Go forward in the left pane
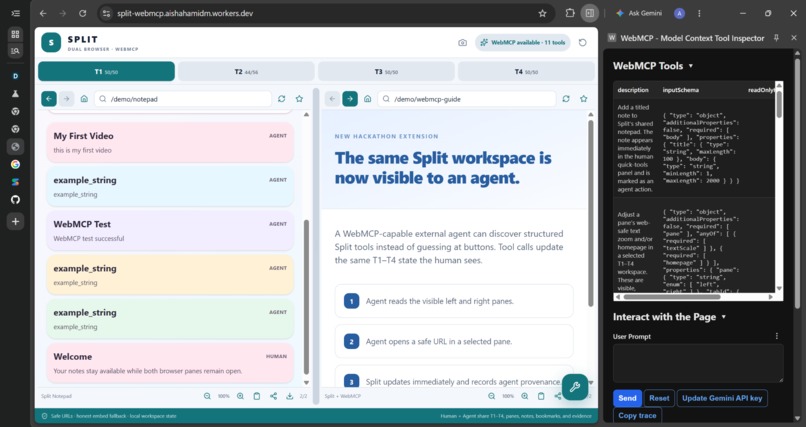This screenshot has height=427, width=806. click(x=66, y=99)
